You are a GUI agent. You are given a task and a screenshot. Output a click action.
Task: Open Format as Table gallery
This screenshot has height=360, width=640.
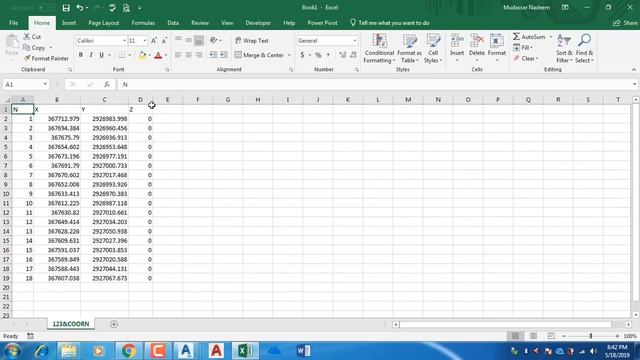(x=409, y=49)
